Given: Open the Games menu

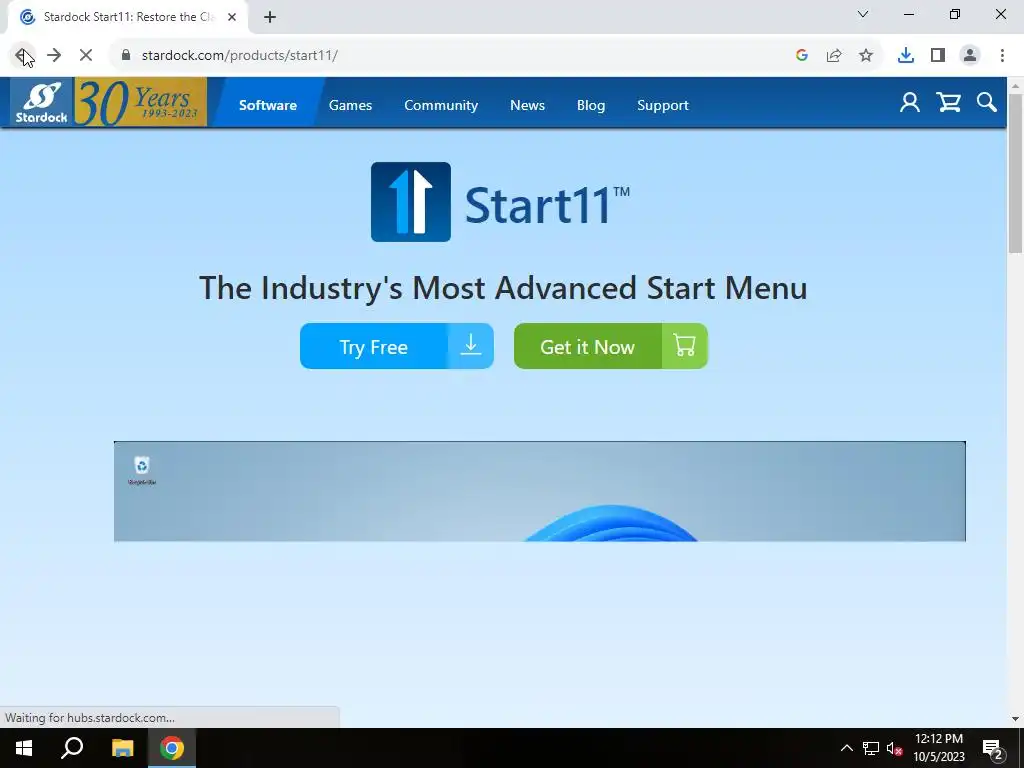Looking at the screenshot, I should coord(351,105).
